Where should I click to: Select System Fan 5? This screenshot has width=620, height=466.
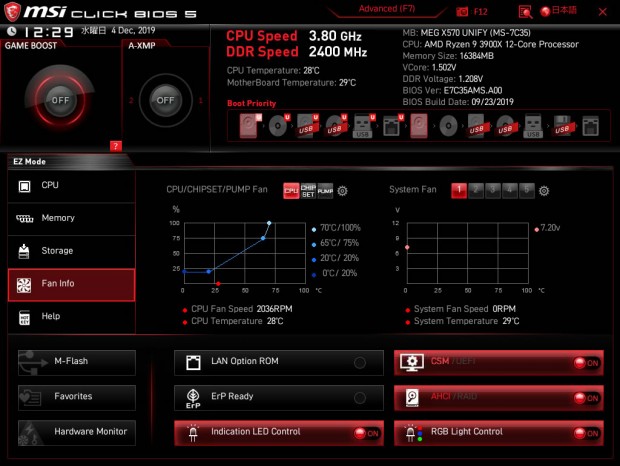point(527,190)
